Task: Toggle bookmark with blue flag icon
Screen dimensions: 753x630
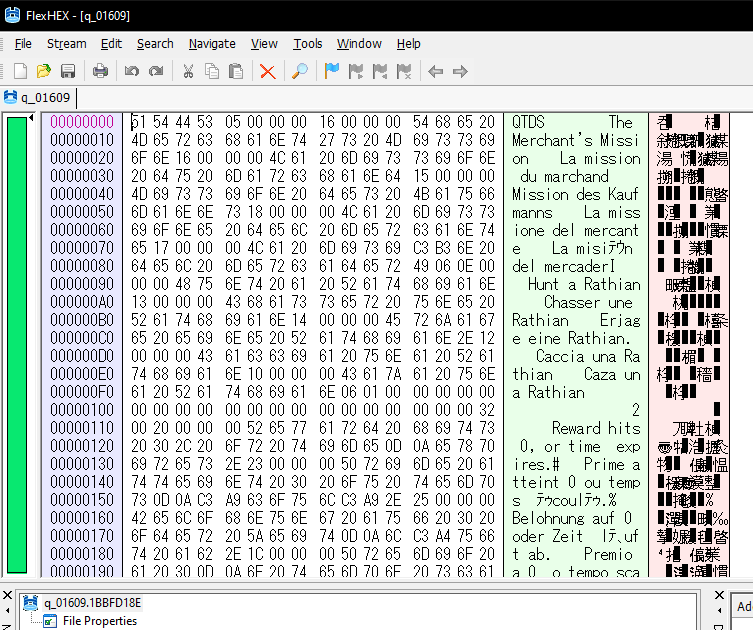Action: [331, 71]
